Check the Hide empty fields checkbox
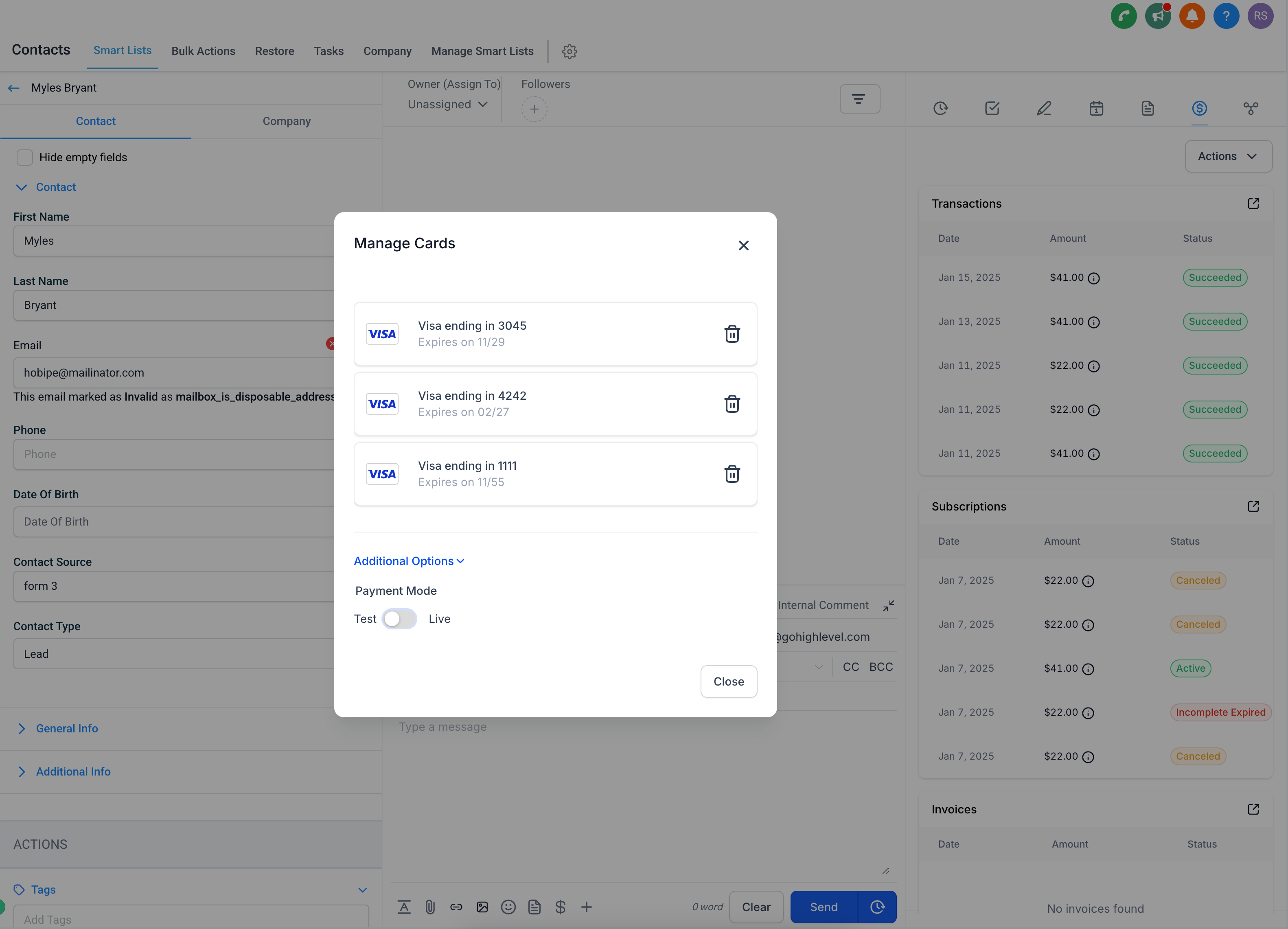Screen dimensions: 1288x929 (24, 157)
